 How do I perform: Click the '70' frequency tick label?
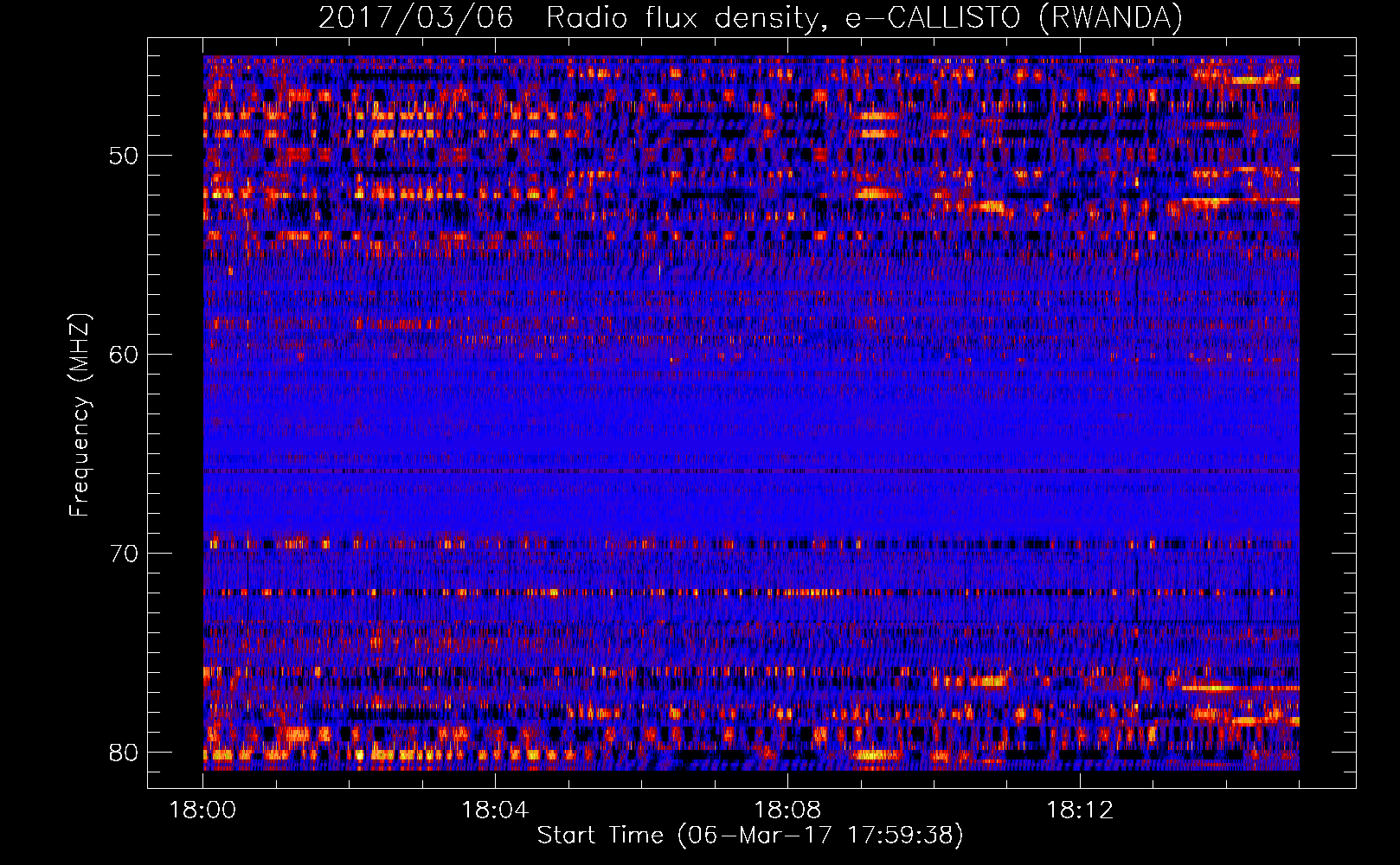124,554
